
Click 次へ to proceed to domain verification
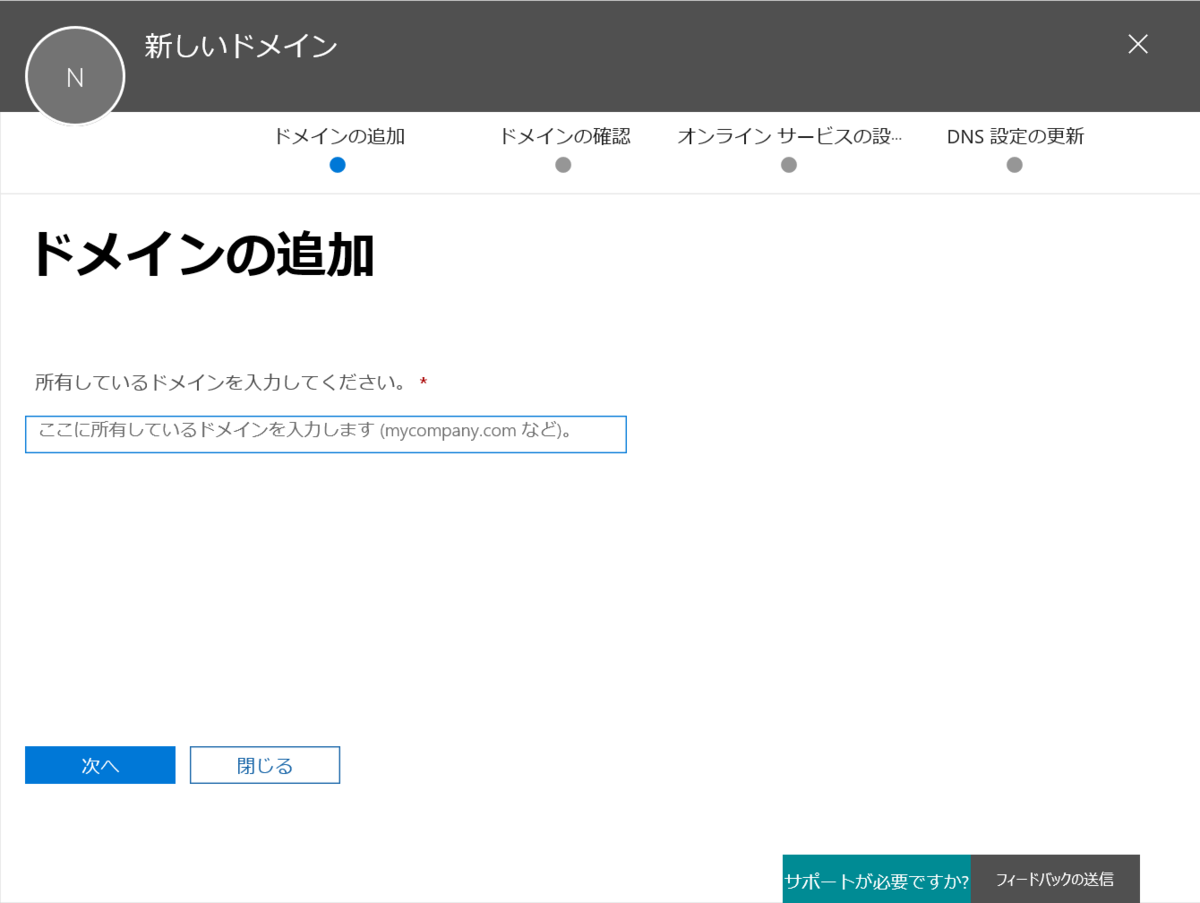99,764
